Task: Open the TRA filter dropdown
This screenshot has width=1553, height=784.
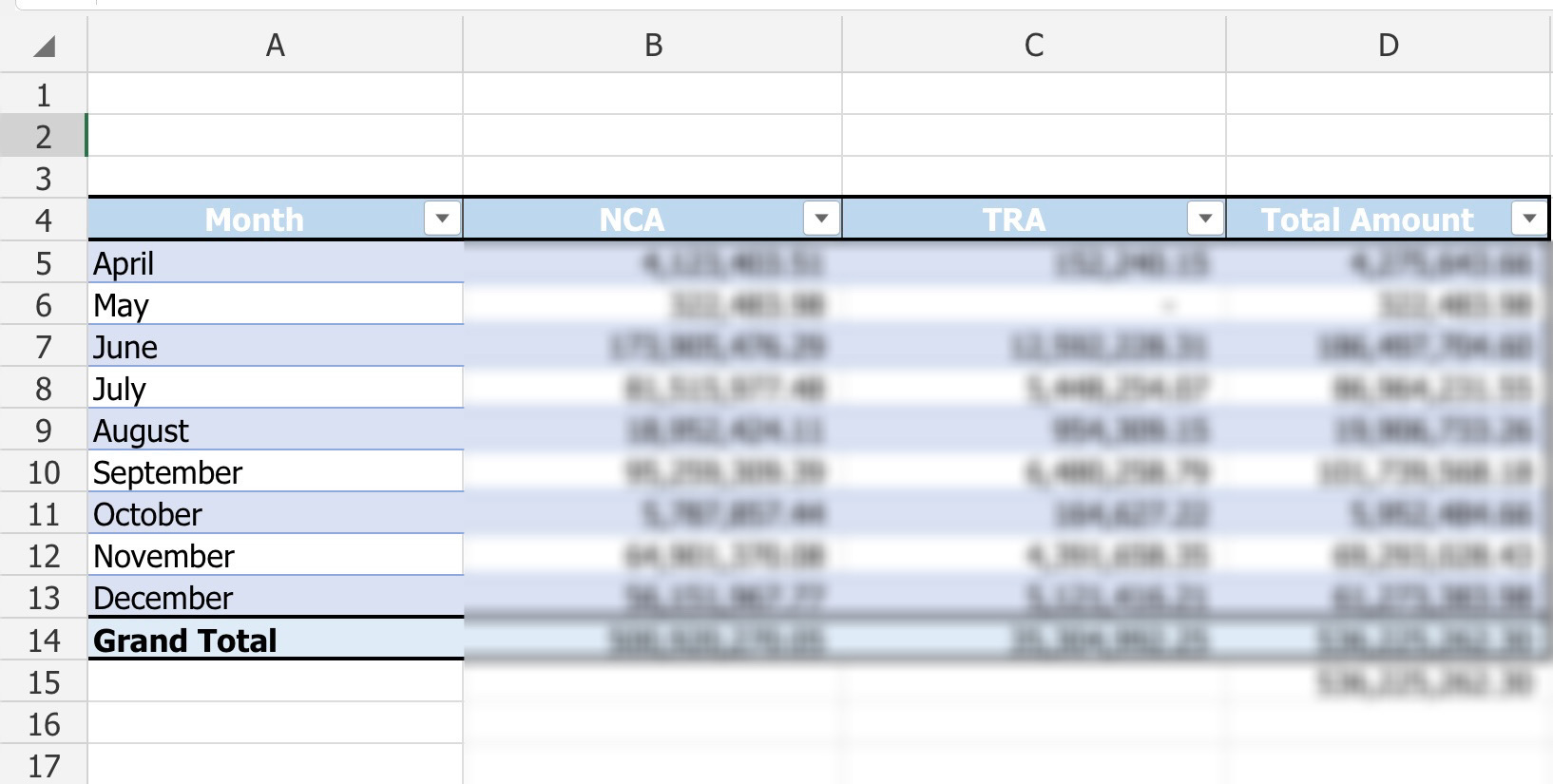Action: coord(1205,219)
